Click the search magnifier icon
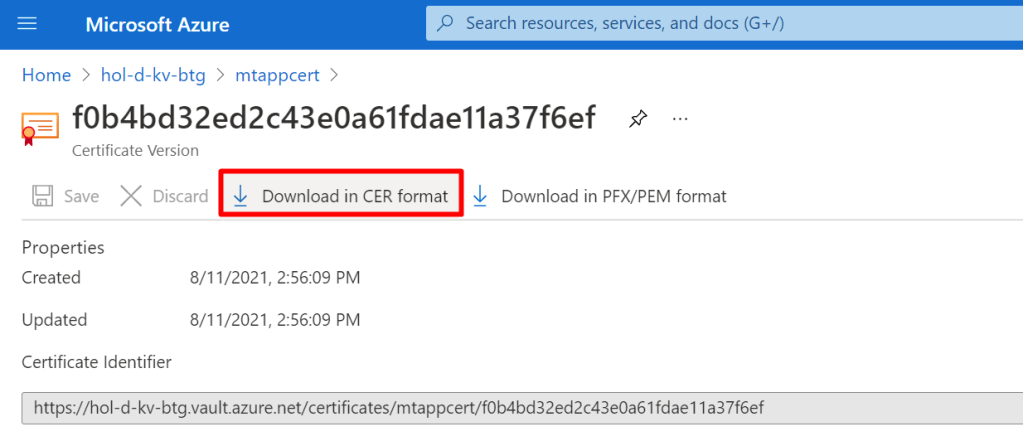 click(x=446, y=23)
